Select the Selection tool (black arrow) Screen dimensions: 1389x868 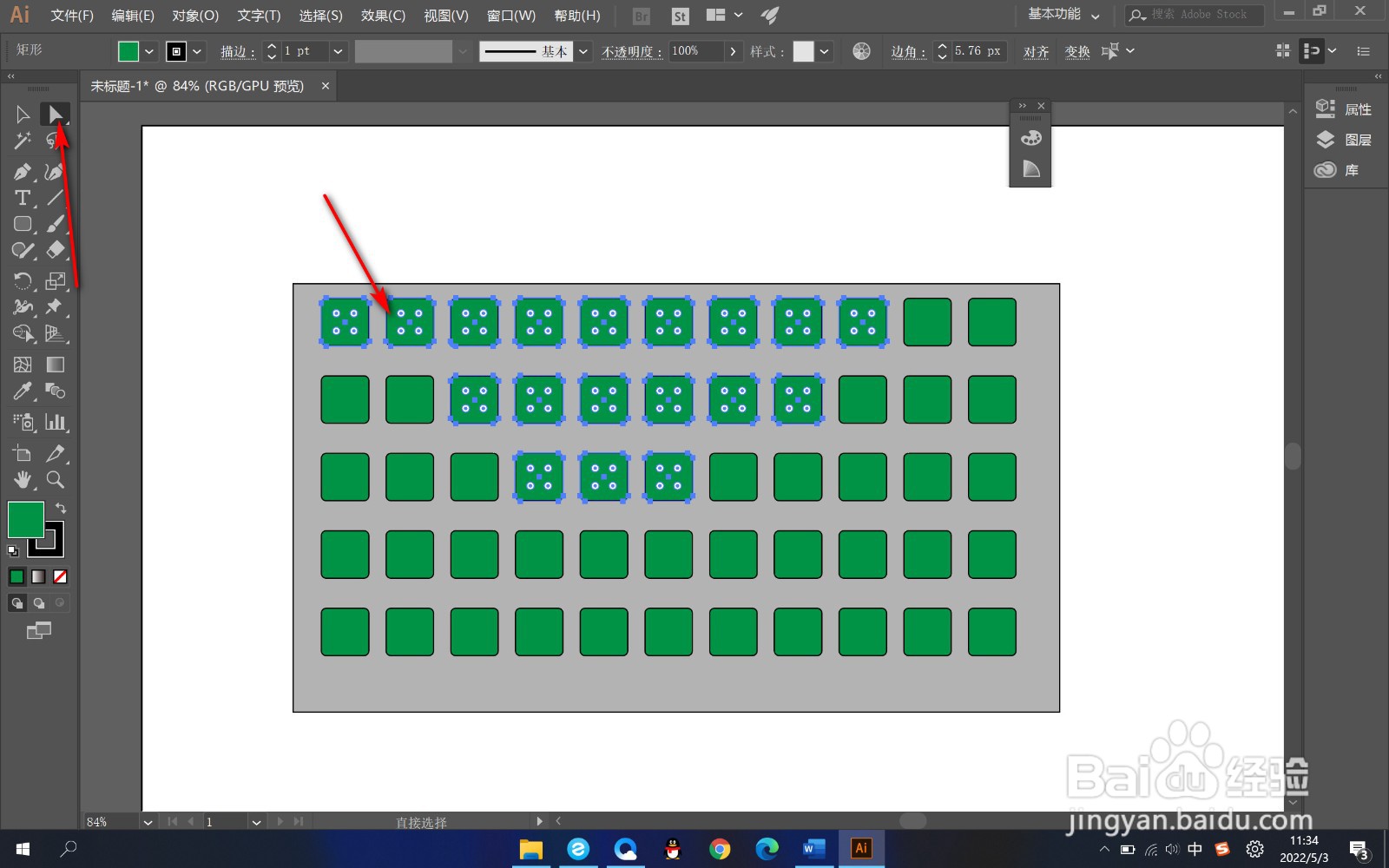23,114
